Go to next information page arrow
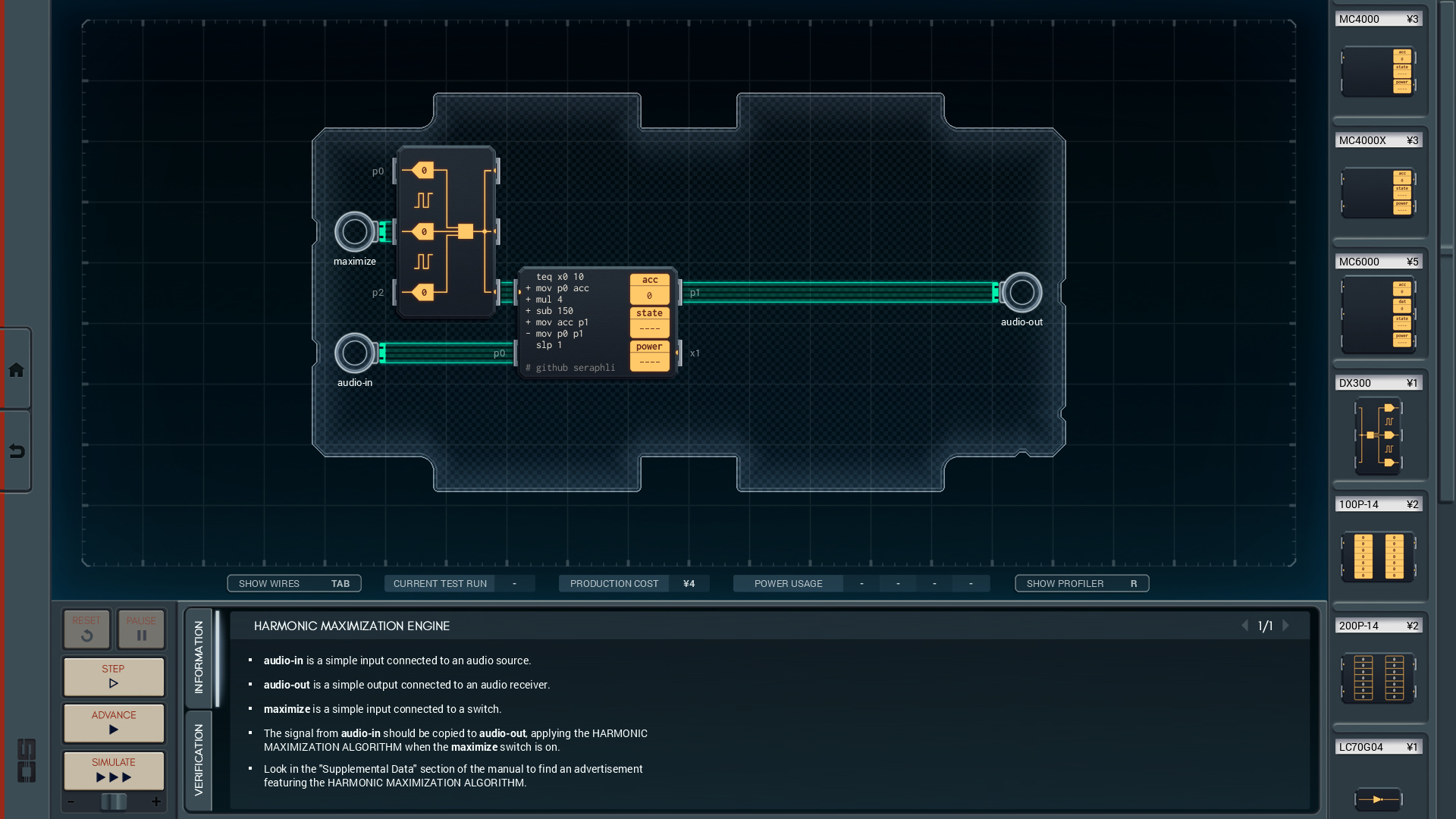 click(1286, 626)
